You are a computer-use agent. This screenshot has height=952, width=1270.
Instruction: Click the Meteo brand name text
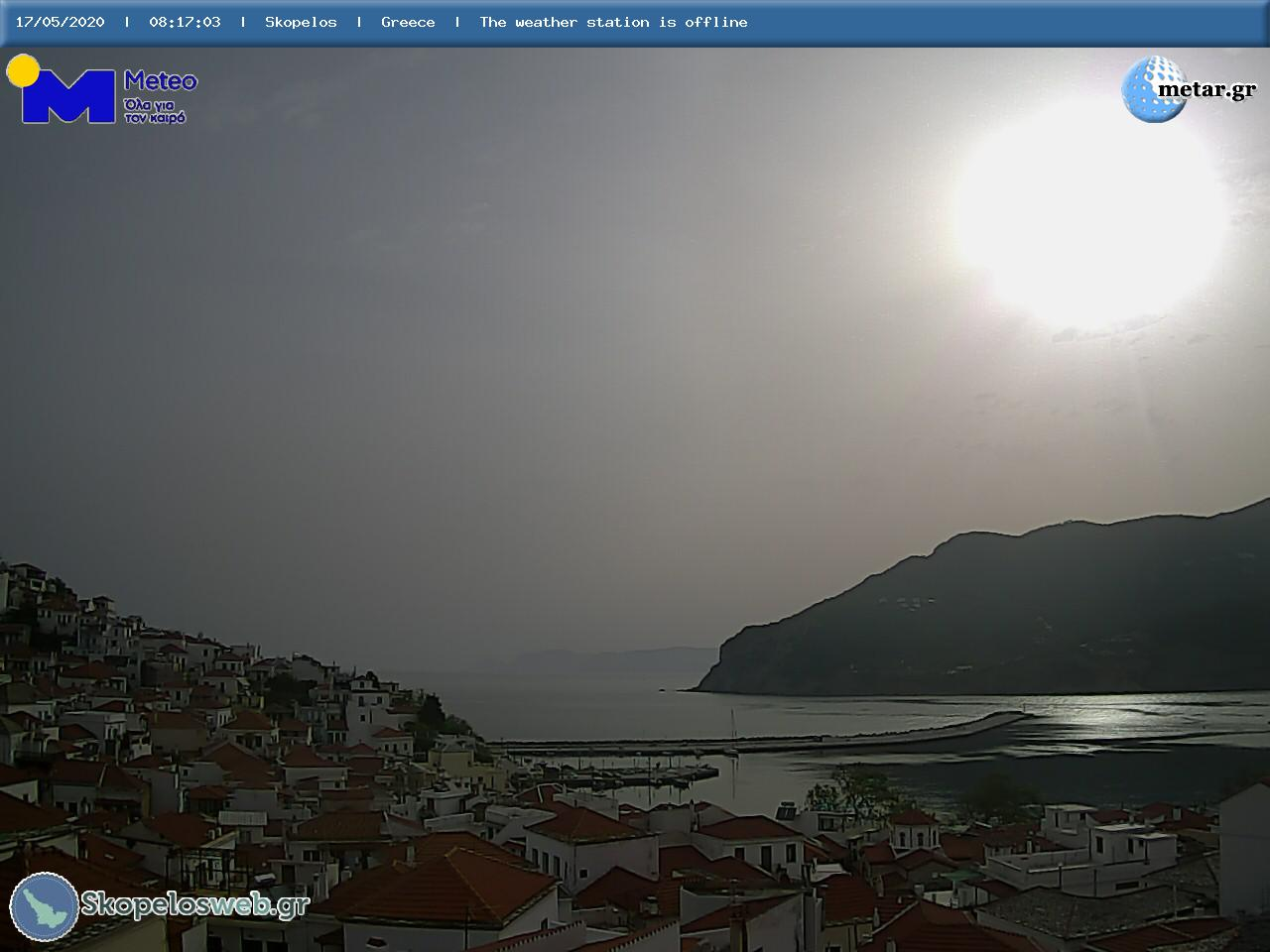161,81
